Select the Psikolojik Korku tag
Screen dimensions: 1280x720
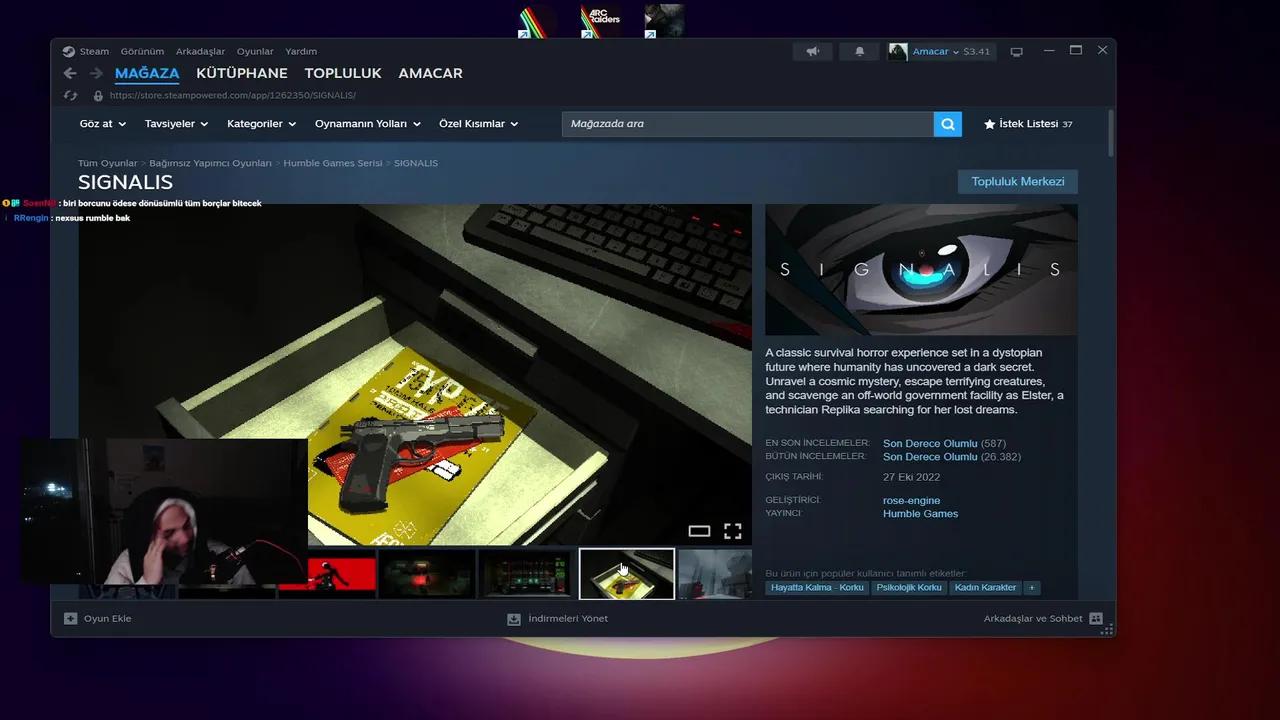(909, 588)
